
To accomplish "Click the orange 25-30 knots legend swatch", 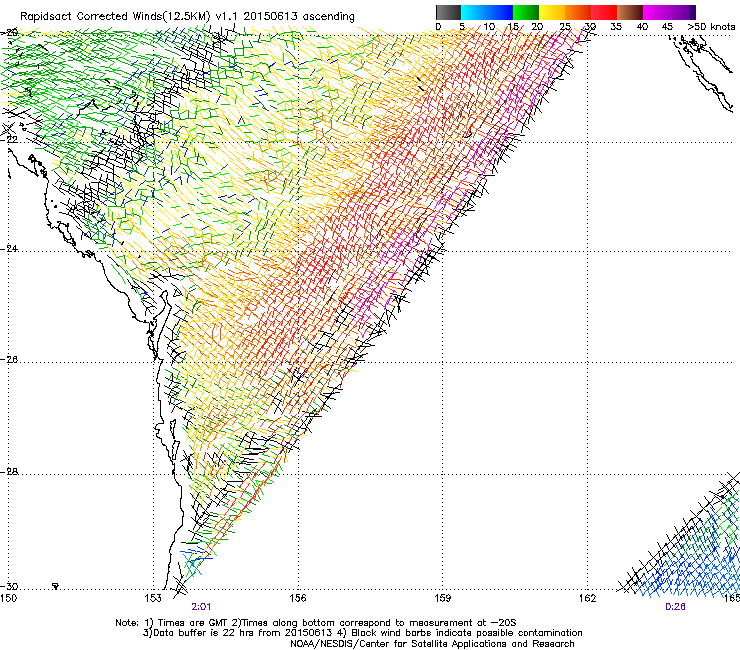I will [x=578, y=12].
